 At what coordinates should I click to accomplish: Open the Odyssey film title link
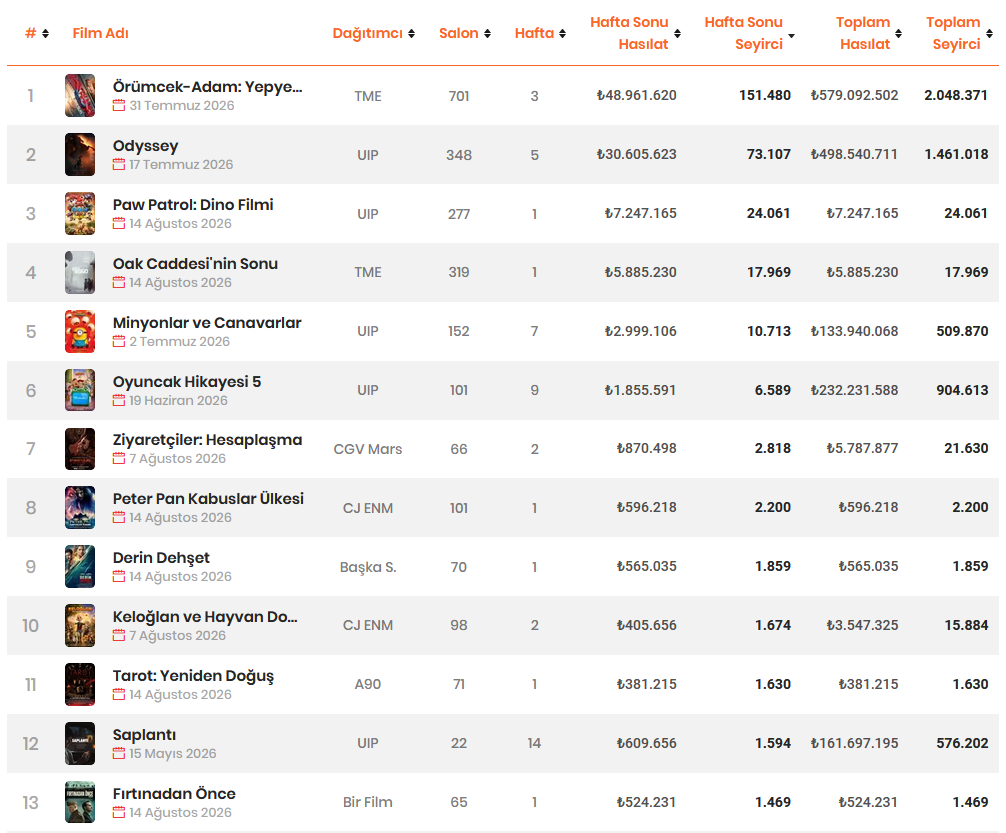[146, 146]
